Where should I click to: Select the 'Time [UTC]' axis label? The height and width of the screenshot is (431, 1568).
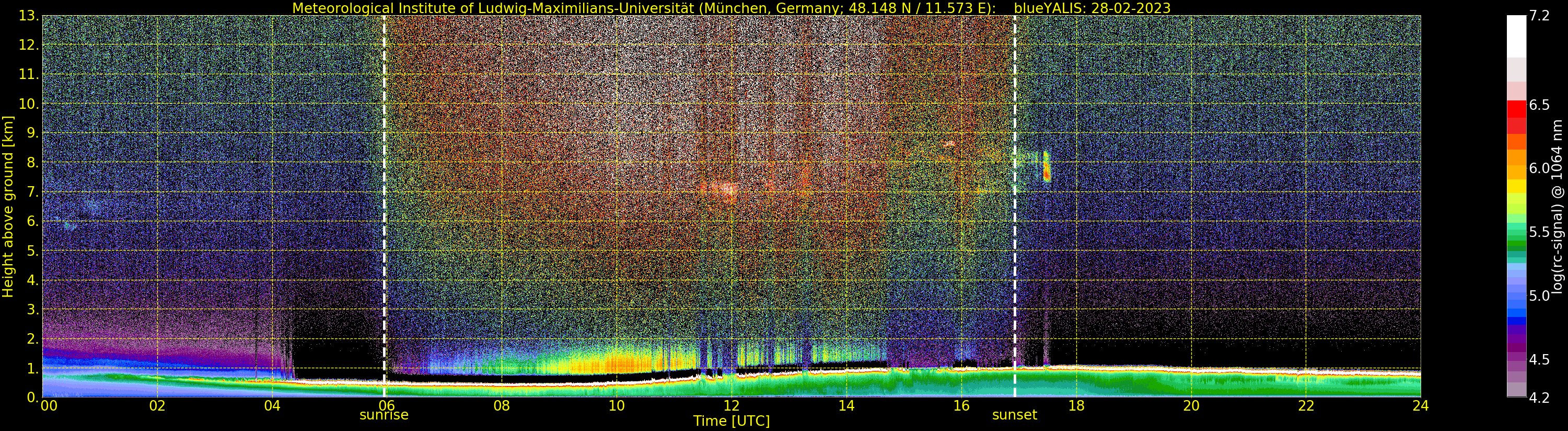731,421
